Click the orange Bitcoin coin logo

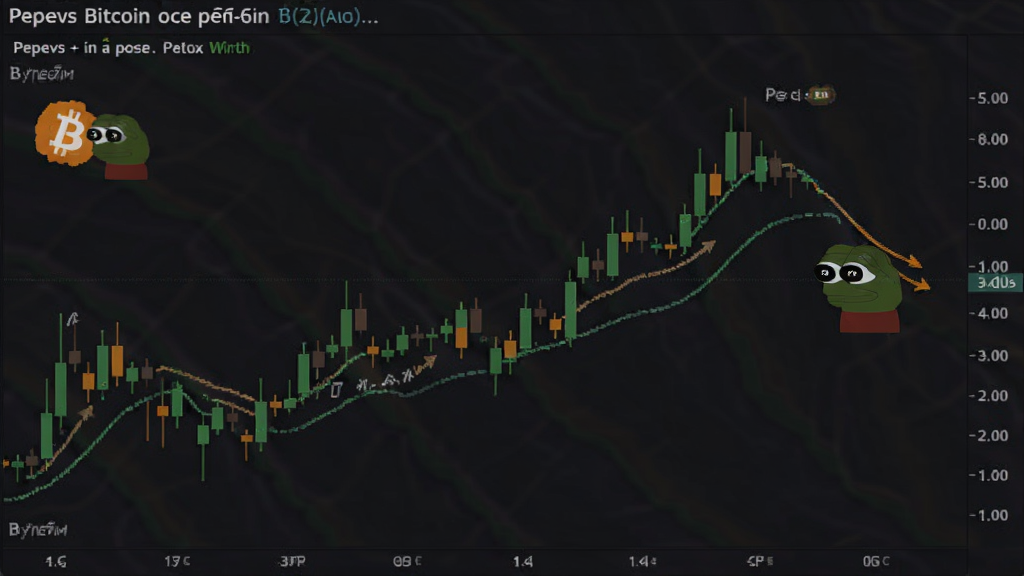click(x=66, y=133)
